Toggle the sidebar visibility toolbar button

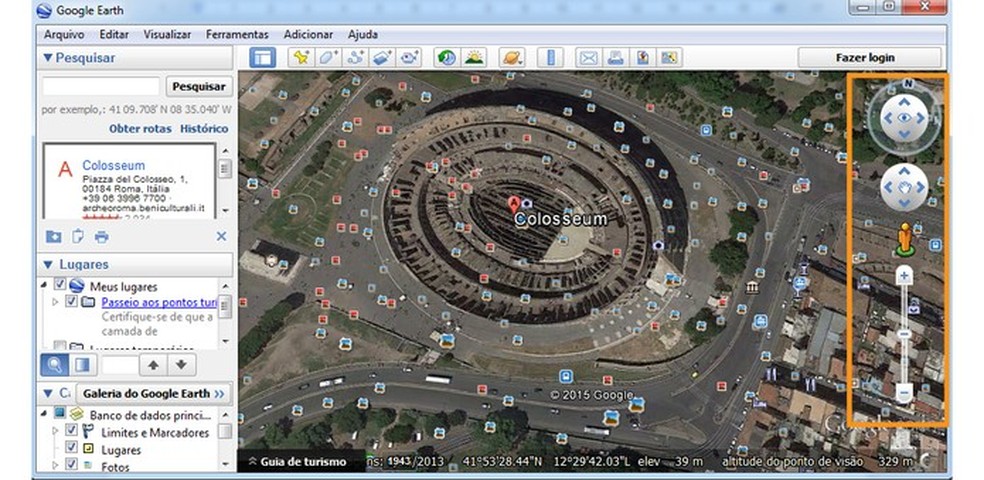[262, 58]
